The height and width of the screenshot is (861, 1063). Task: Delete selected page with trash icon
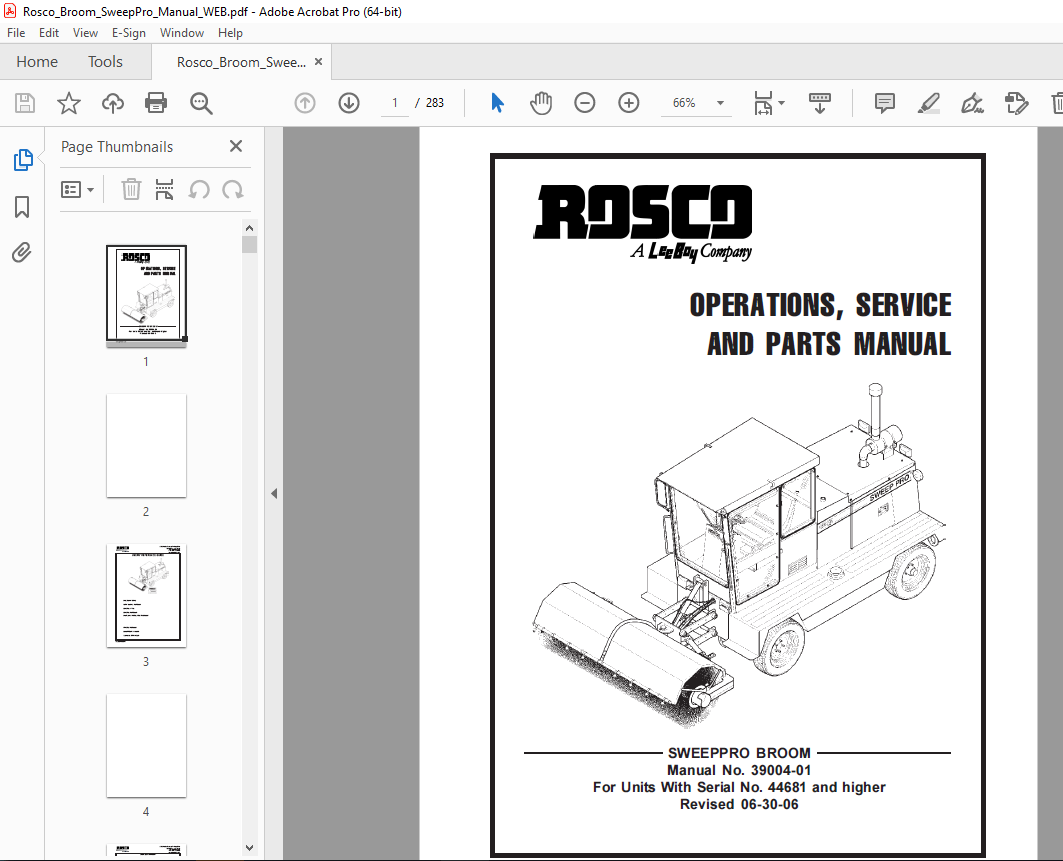pyautogui.click(x=131, y=189)
